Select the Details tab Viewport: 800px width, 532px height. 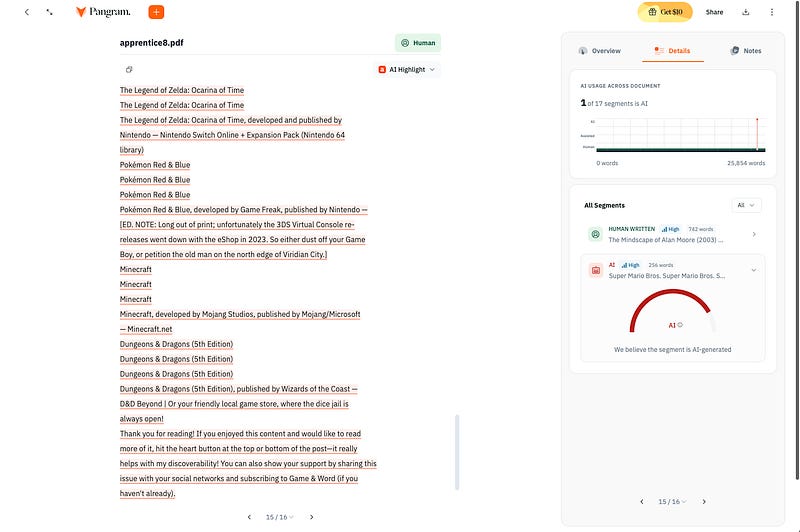(672, 50)
